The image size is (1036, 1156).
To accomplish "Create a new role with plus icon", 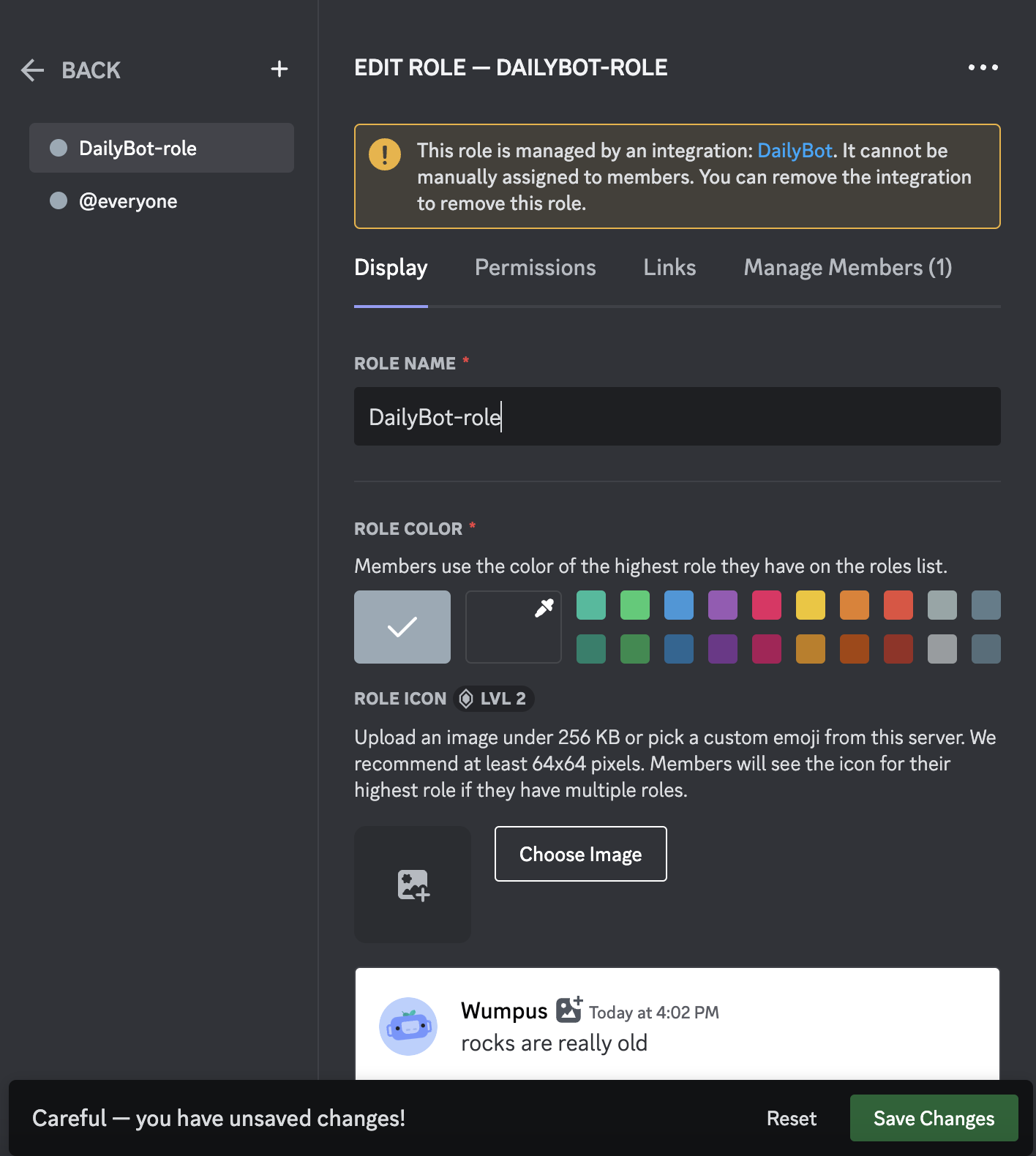I will click(x=279, y=70).
